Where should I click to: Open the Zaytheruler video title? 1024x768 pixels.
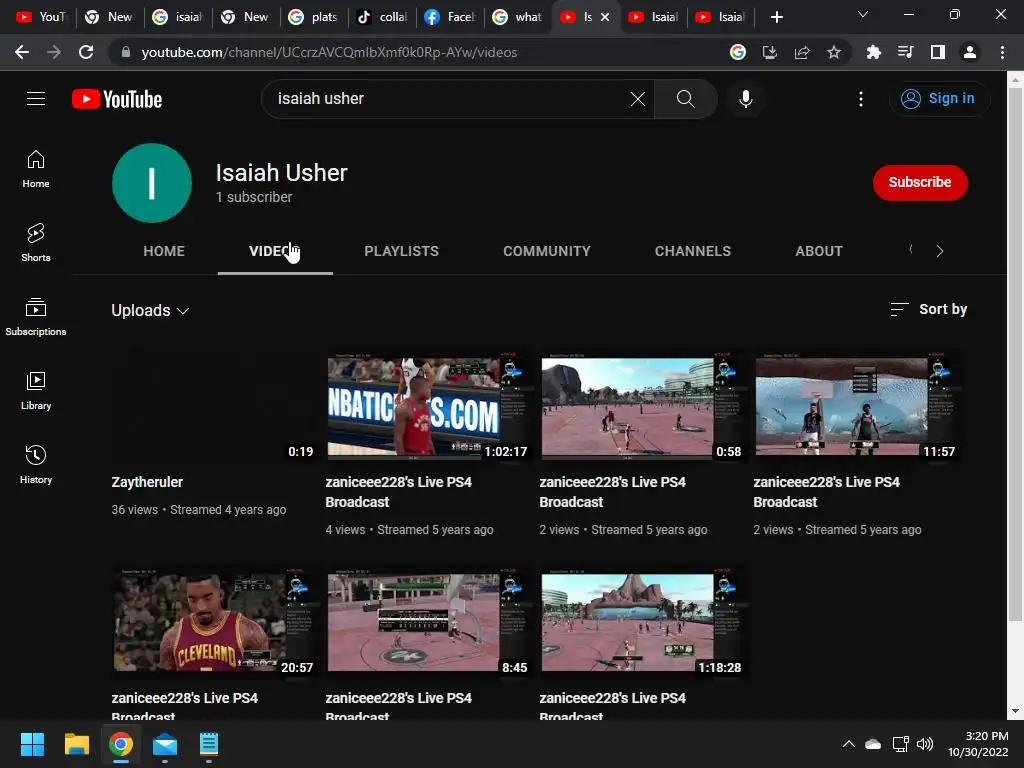pyautogui.click(x=147, y=482)
